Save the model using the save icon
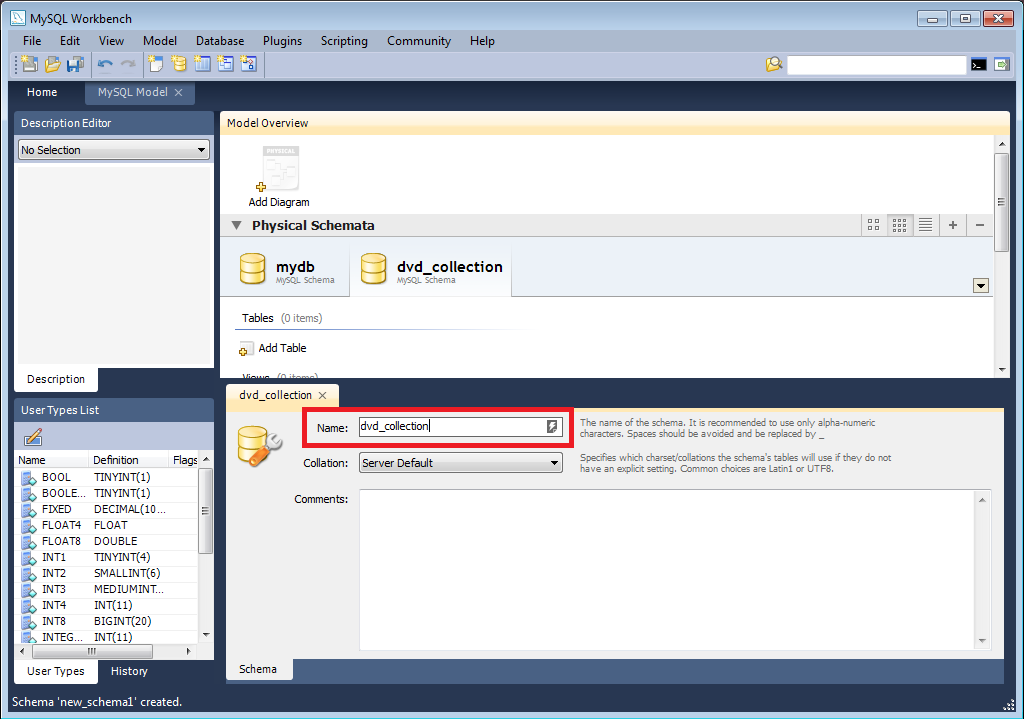This screenshot has height=719, width=1024. pos(75,63)
